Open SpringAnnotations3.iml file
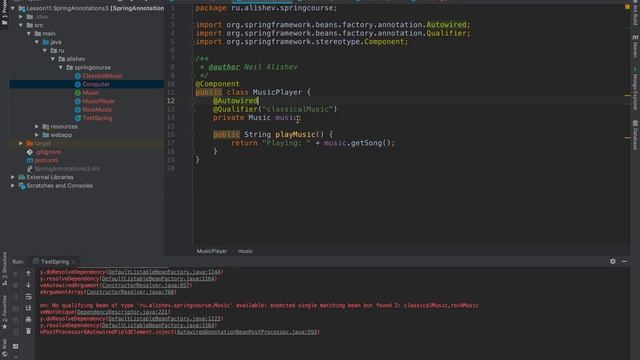Image resolution: width=640 pixels, height=360 pixels. [x=67, y=169]
